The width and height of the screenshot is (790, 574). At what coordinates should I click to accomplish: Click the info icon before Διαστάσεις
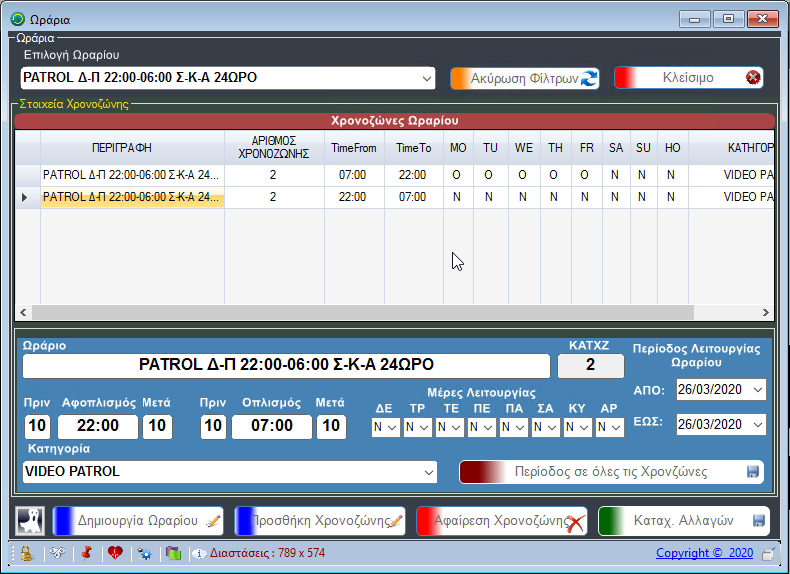199,553
